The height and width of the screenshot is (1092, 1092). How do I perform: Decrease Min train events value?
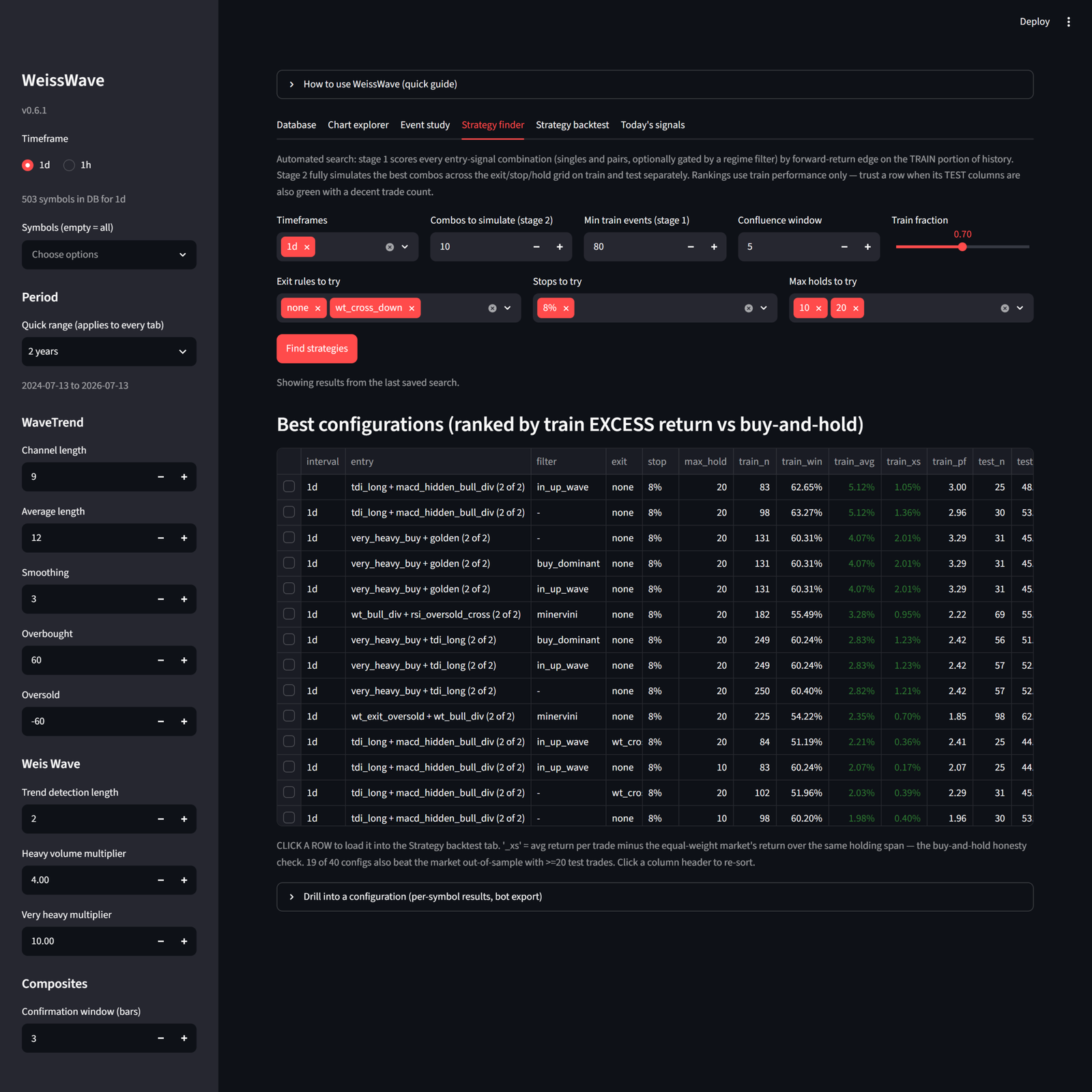point(691,247)
